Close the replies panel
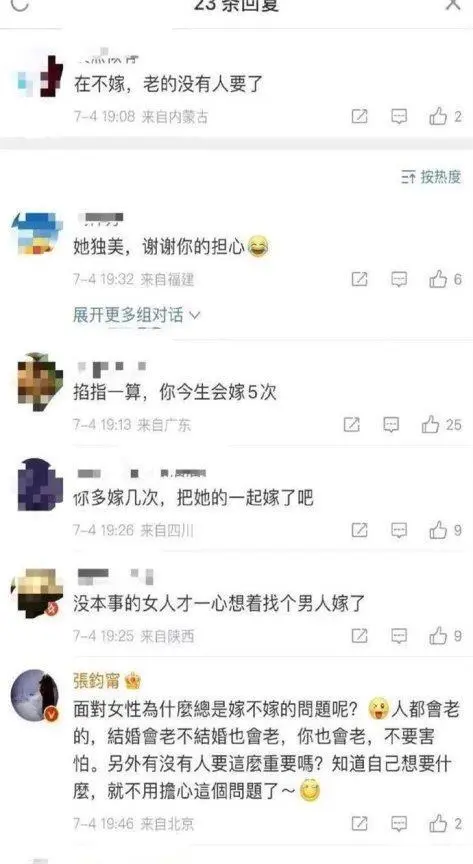This screenshot has height=864, width=473. click(453, 4)
